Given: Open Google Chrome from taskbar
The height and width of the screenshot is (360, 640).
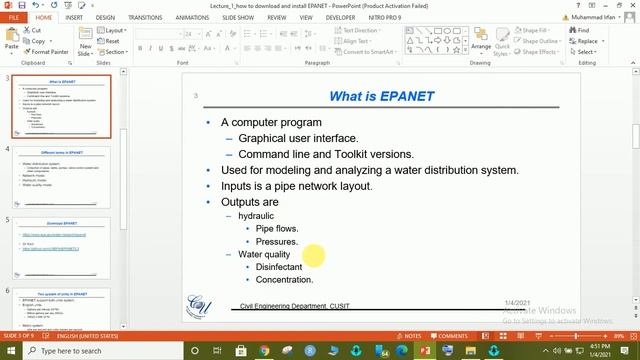Looking at the screenshot, I should (264, 351).
